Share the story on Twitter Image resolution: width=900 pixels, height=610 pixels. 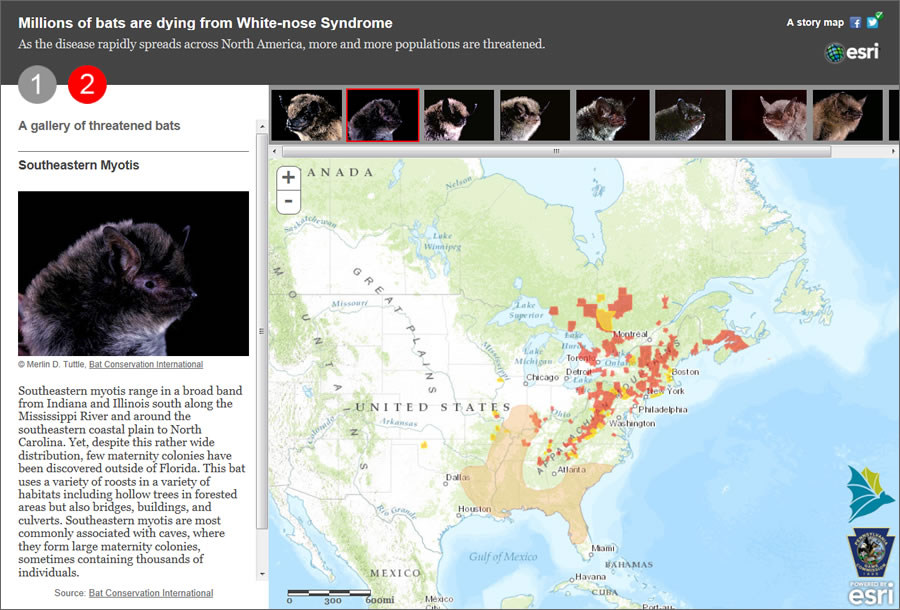[x=871, y=21]
